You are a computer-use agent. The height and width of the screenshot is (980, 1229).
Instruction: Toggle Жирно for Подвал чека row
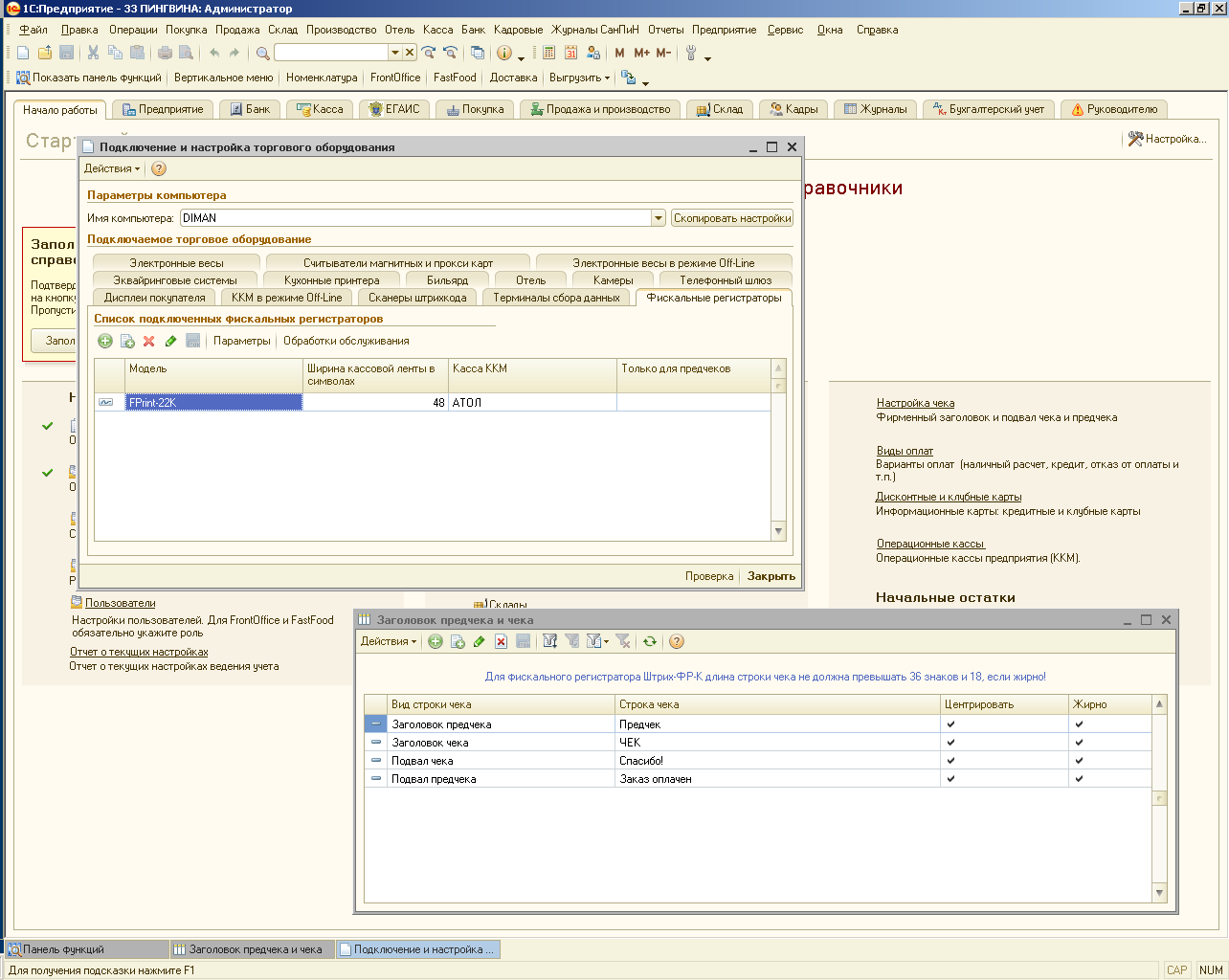(x=1079, y=761)
